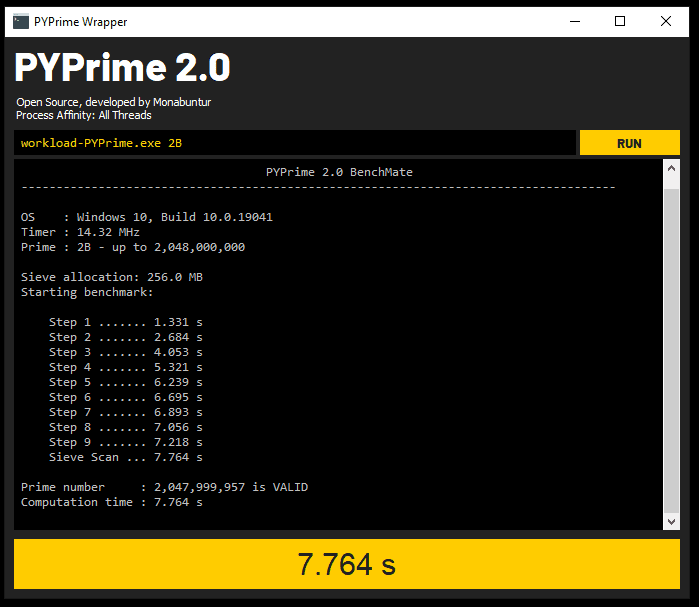Click 'Open Source, developed by Monabuntur' text
Viewport: 699px width, 607px height.
pos(114,102)
